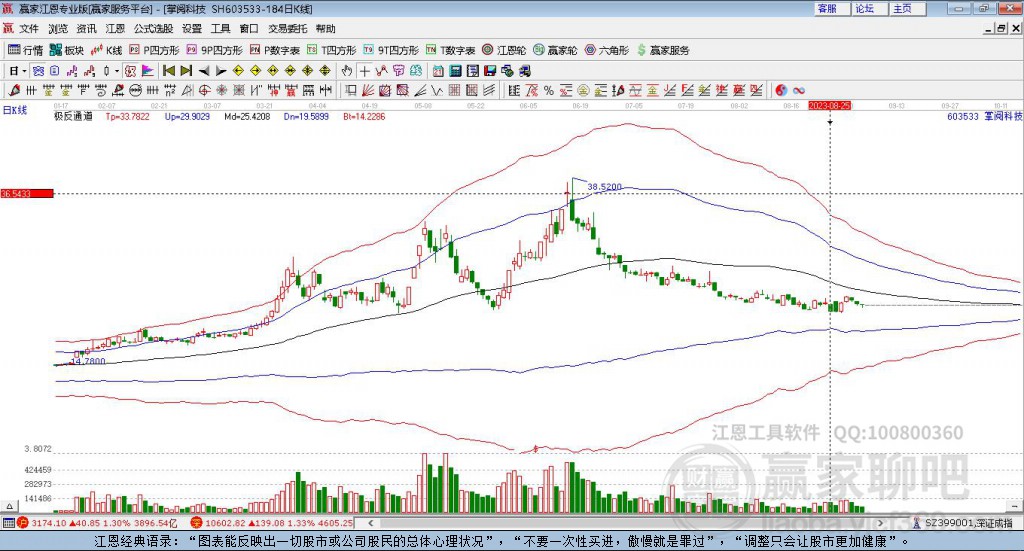1024x551 pixels.
Task: Select the red pencil drawing tool
Action: (14, 91)
